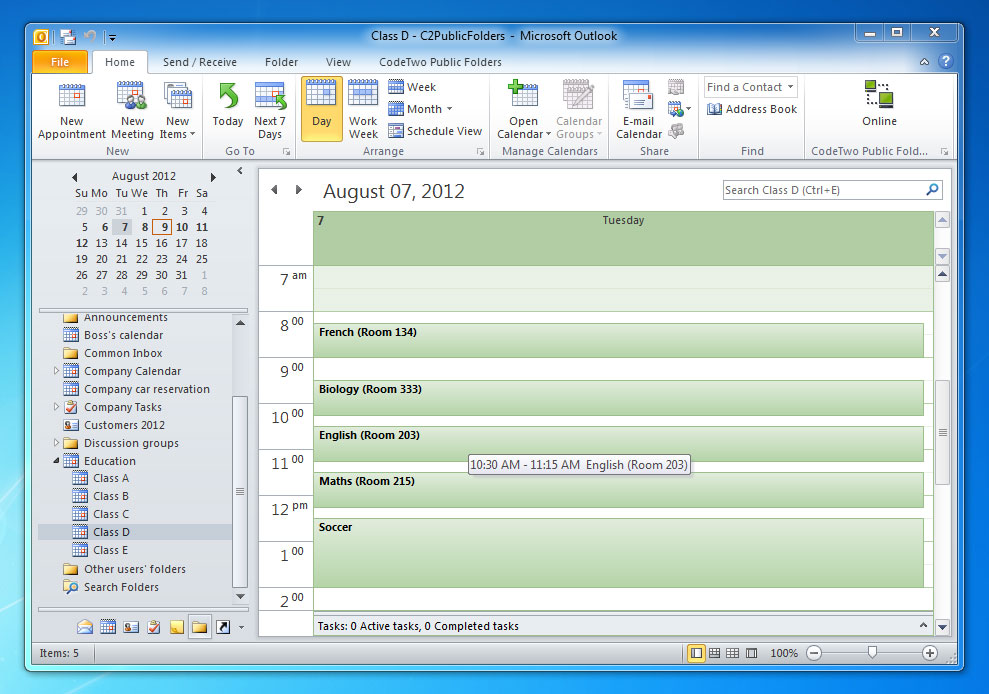Switch to Calendar navigation icon

[108, 626]
